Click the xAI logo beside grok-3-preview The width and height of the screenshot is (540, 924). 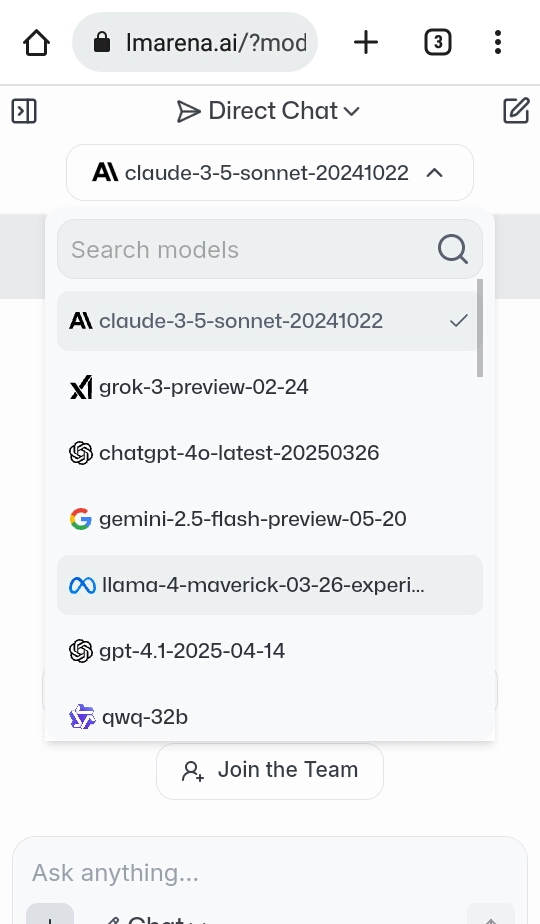pos(81,387)
